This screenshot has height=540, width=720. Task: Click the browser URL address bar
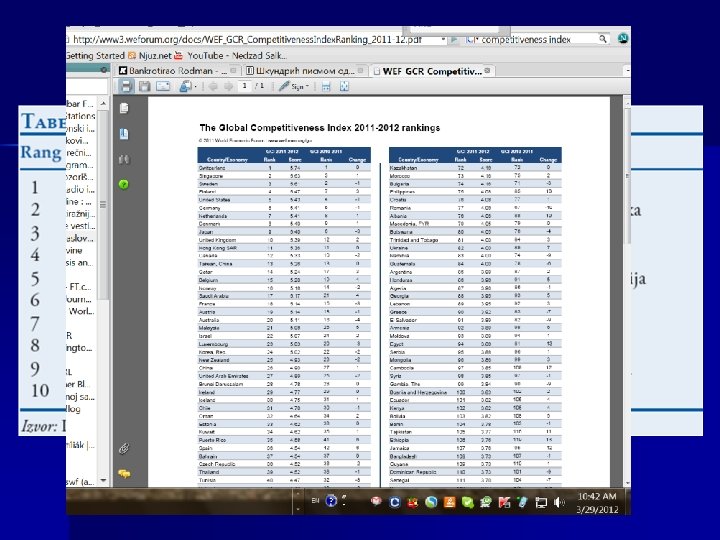click(253, 39)
